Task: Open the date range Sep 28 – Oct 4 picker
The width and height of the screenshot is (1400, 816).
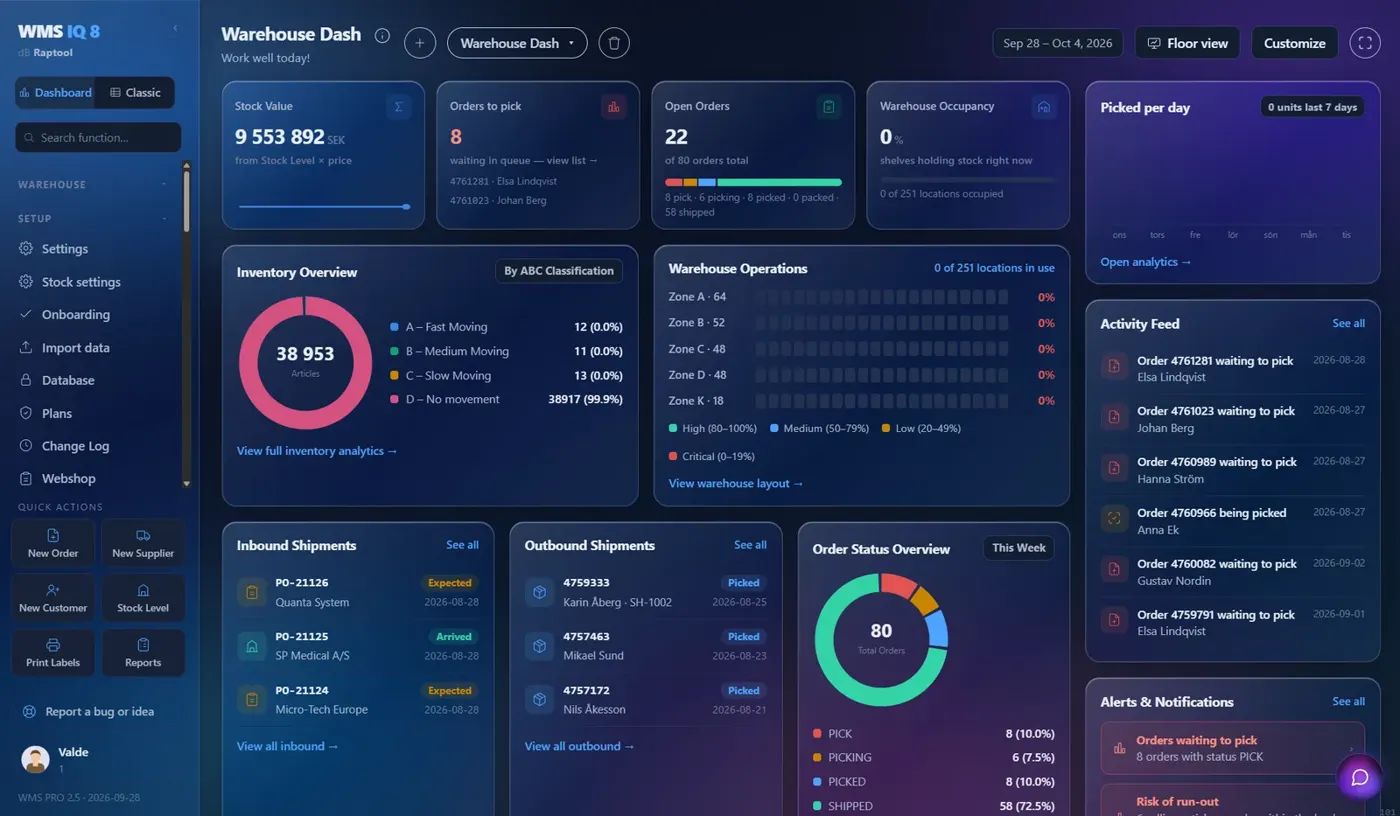Action: (x=1058, y=43)
